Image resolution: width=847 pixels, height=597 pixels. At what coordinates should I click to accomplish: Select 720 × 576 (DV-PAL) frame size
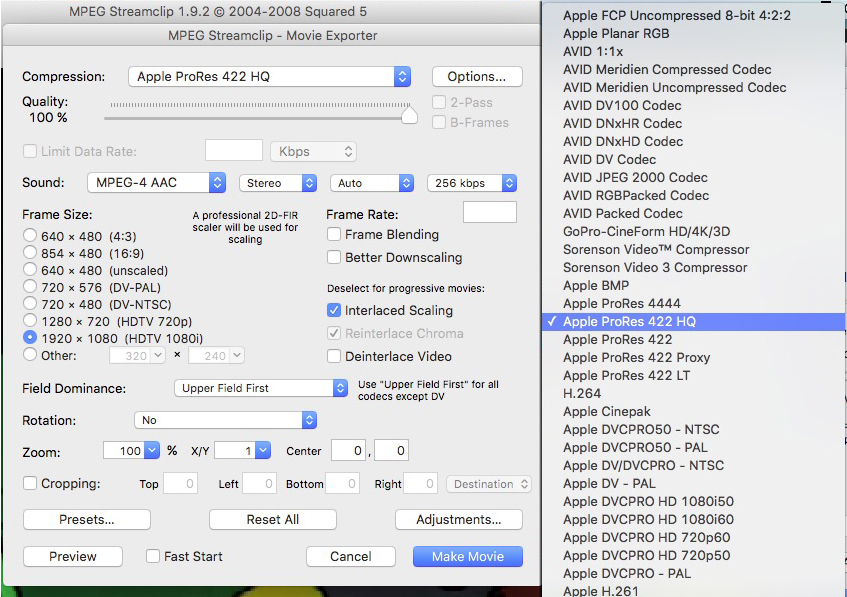pos(30,287)
